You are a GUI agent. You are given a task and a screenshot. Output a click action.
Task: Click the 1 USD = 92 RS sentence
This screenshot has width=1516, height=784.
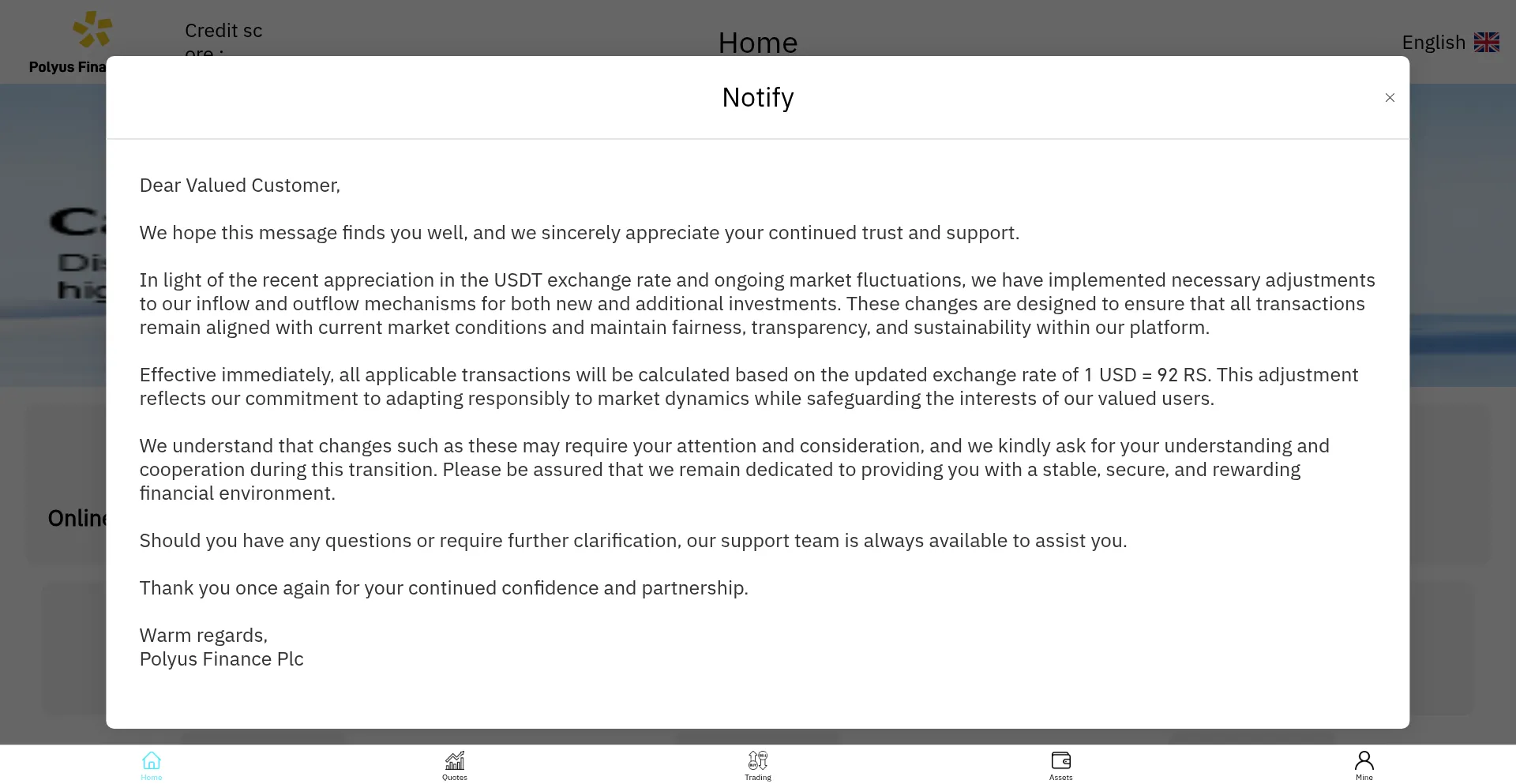(x=749, y=387)
